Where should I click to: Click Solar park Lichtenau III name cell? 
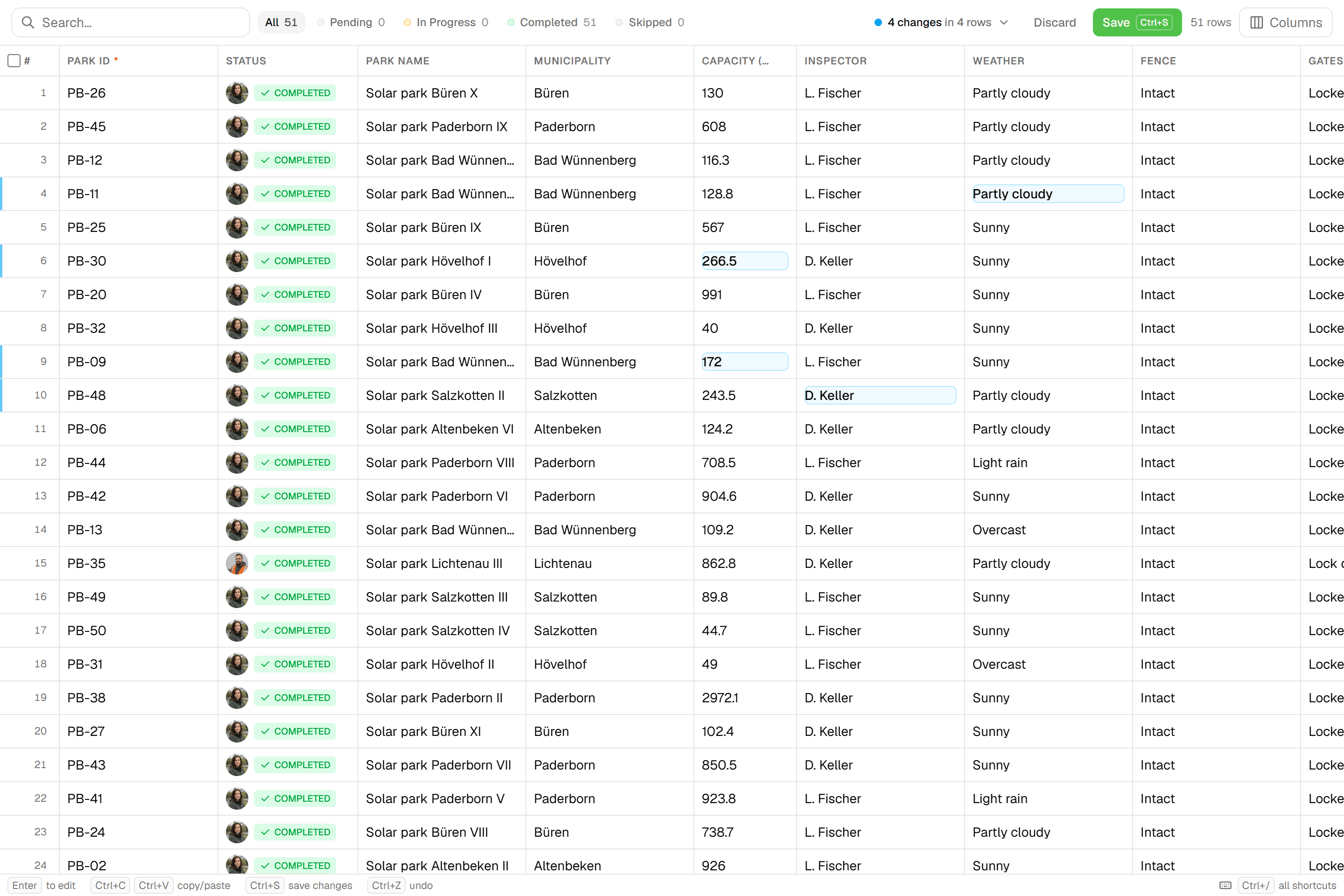click(441, 563)
